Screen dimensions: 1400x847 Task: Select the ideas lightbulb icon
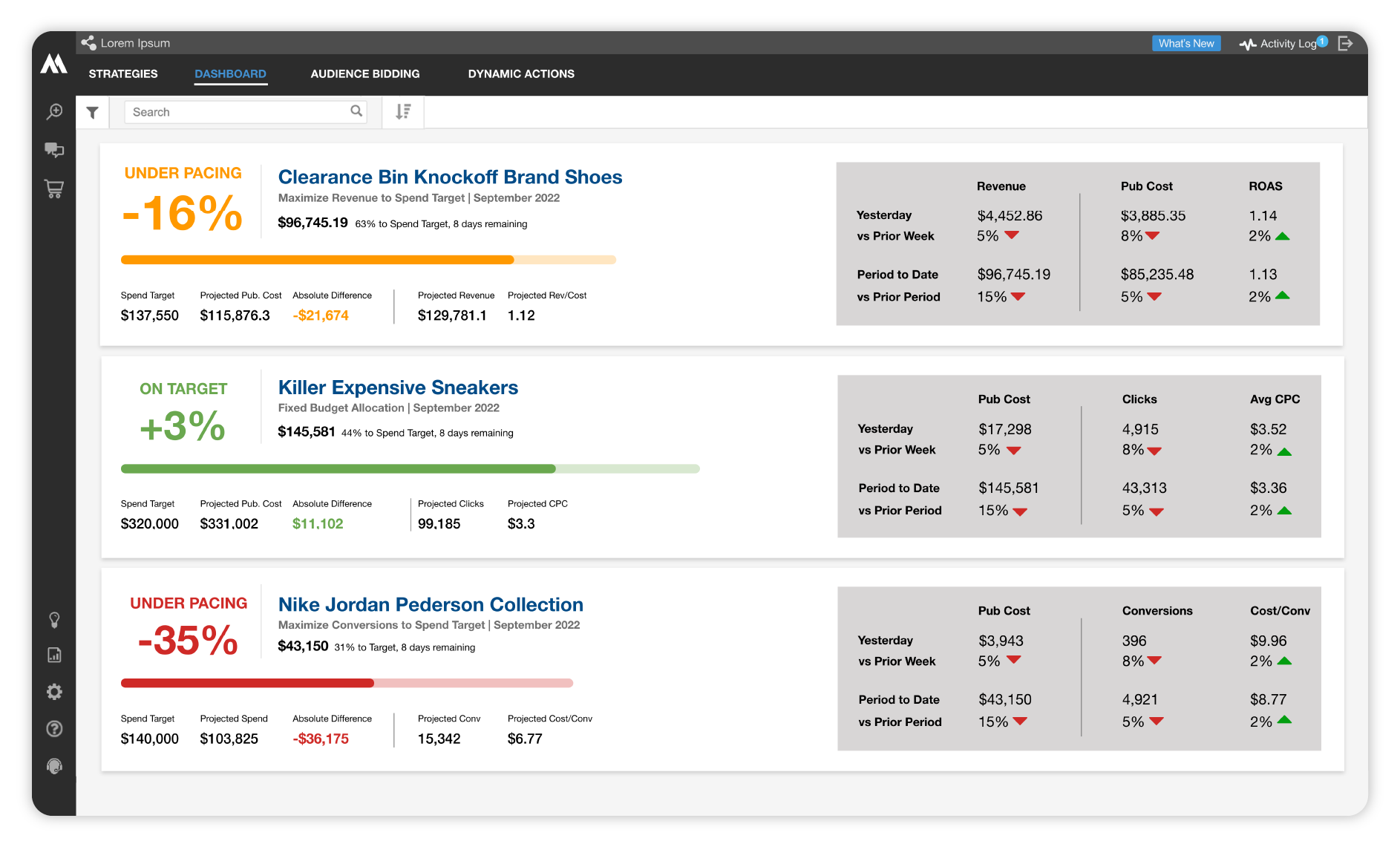point(54,621)
